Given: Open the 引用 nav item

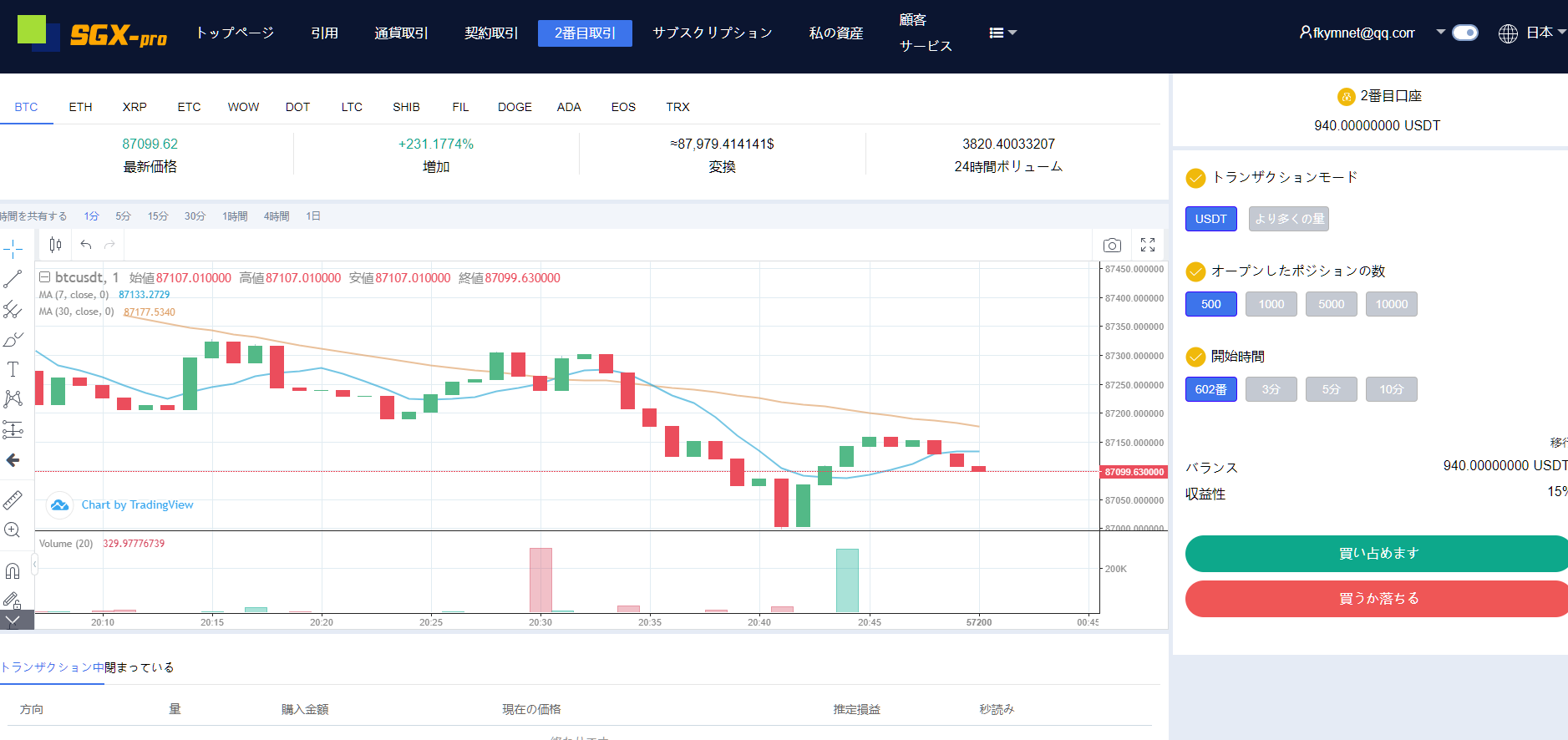Looking at the screenshot, I should coord(324,33).
